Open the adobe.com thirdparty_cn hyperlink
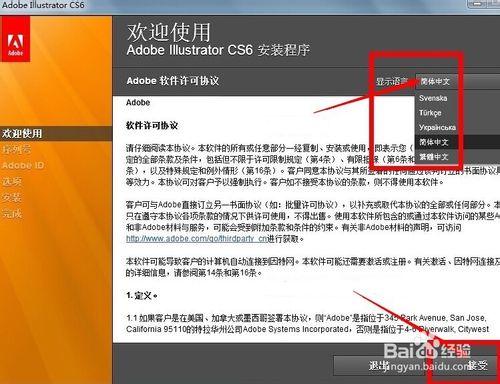The width and height of the screenshot is (500, 384). pos(197,239)
